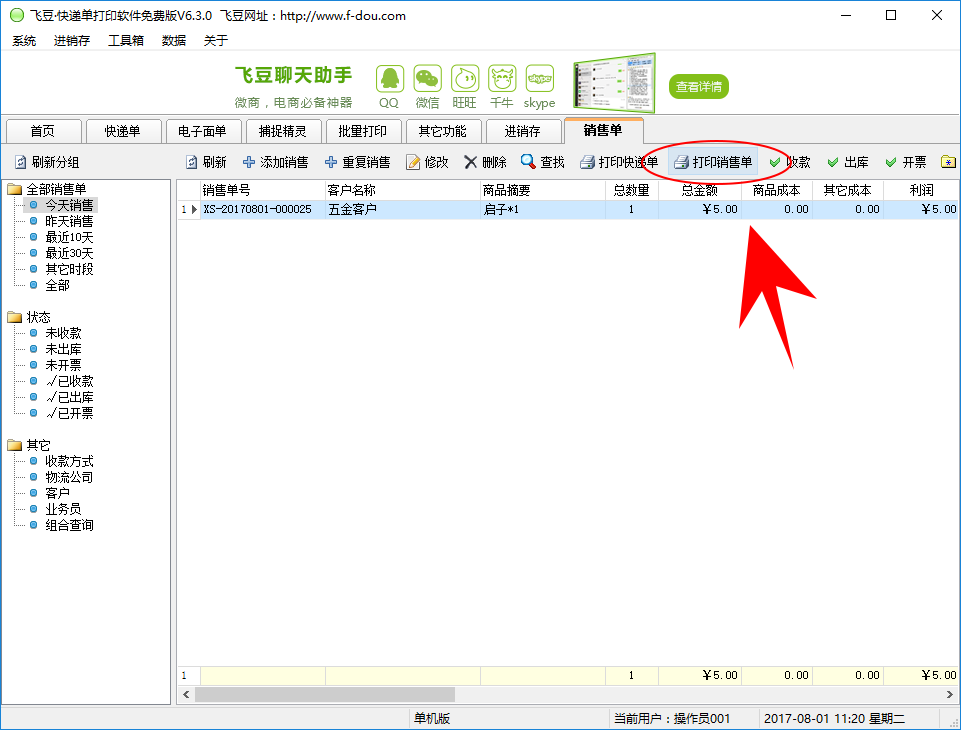Select 物流公司 tree item
Screen dimensions: 961x730
coord(69,477)
